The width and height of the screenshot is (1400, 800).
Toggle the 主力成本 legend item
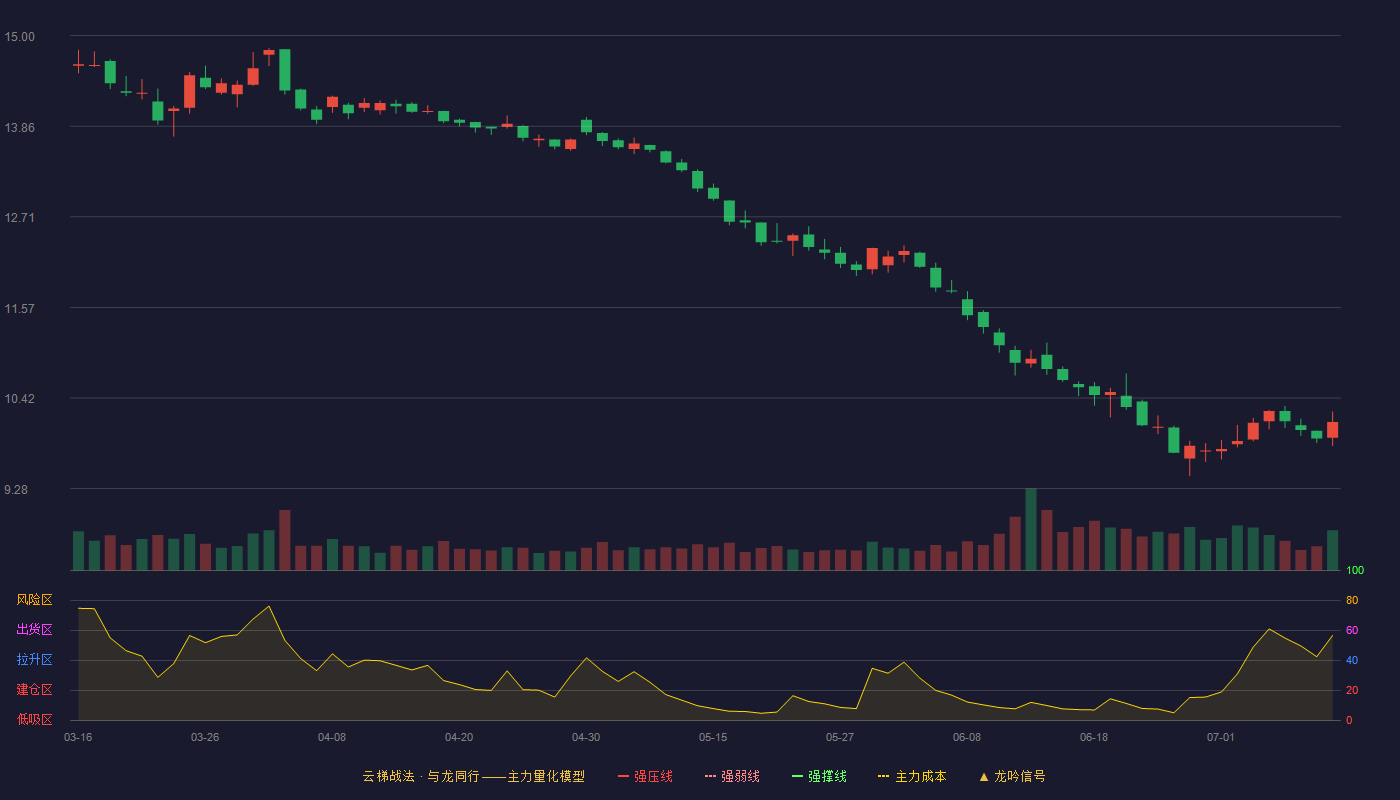(912, 776)
